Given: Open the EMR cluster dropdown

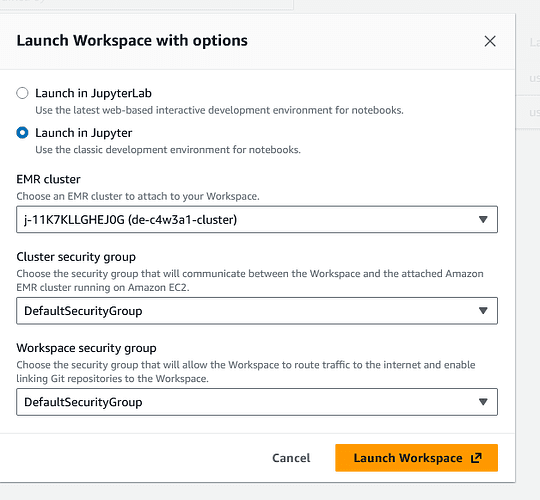Looking at the screenshot, I should pyautogui.click(x=257, y=219).
